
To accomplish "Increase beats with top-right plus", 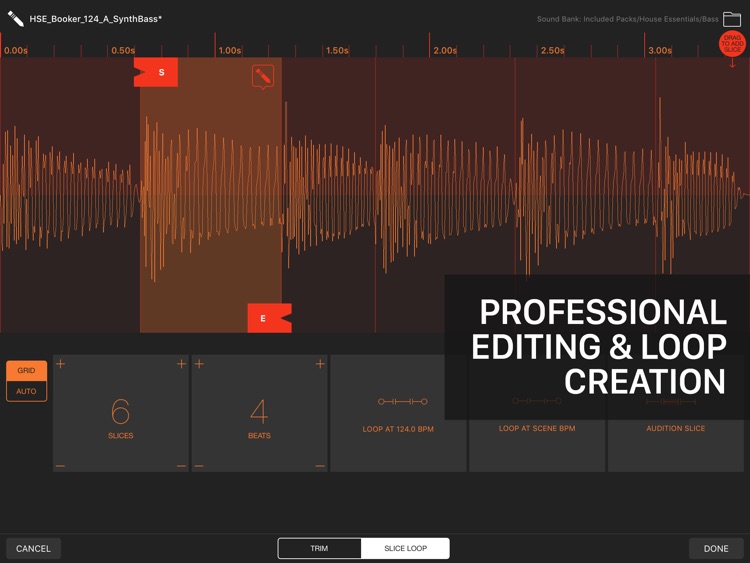I will click(320, 364).
